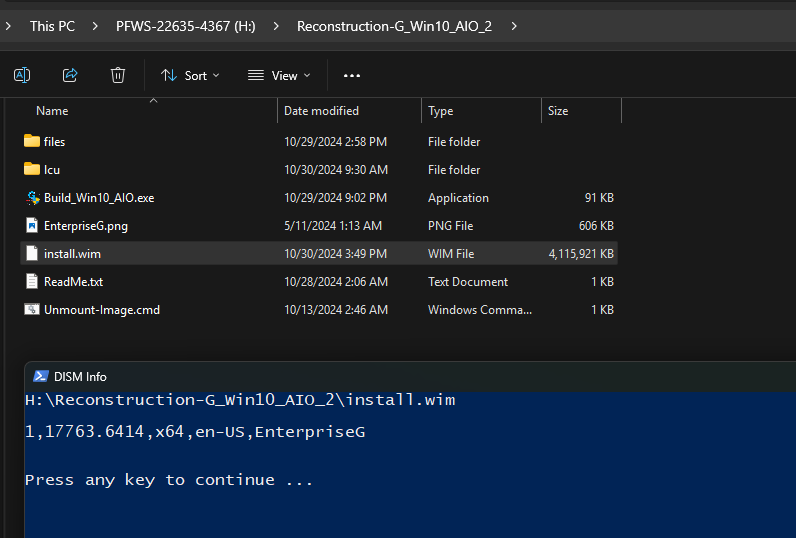
Task: Click the Share toolbar icon
Action: tap(70, 76)
